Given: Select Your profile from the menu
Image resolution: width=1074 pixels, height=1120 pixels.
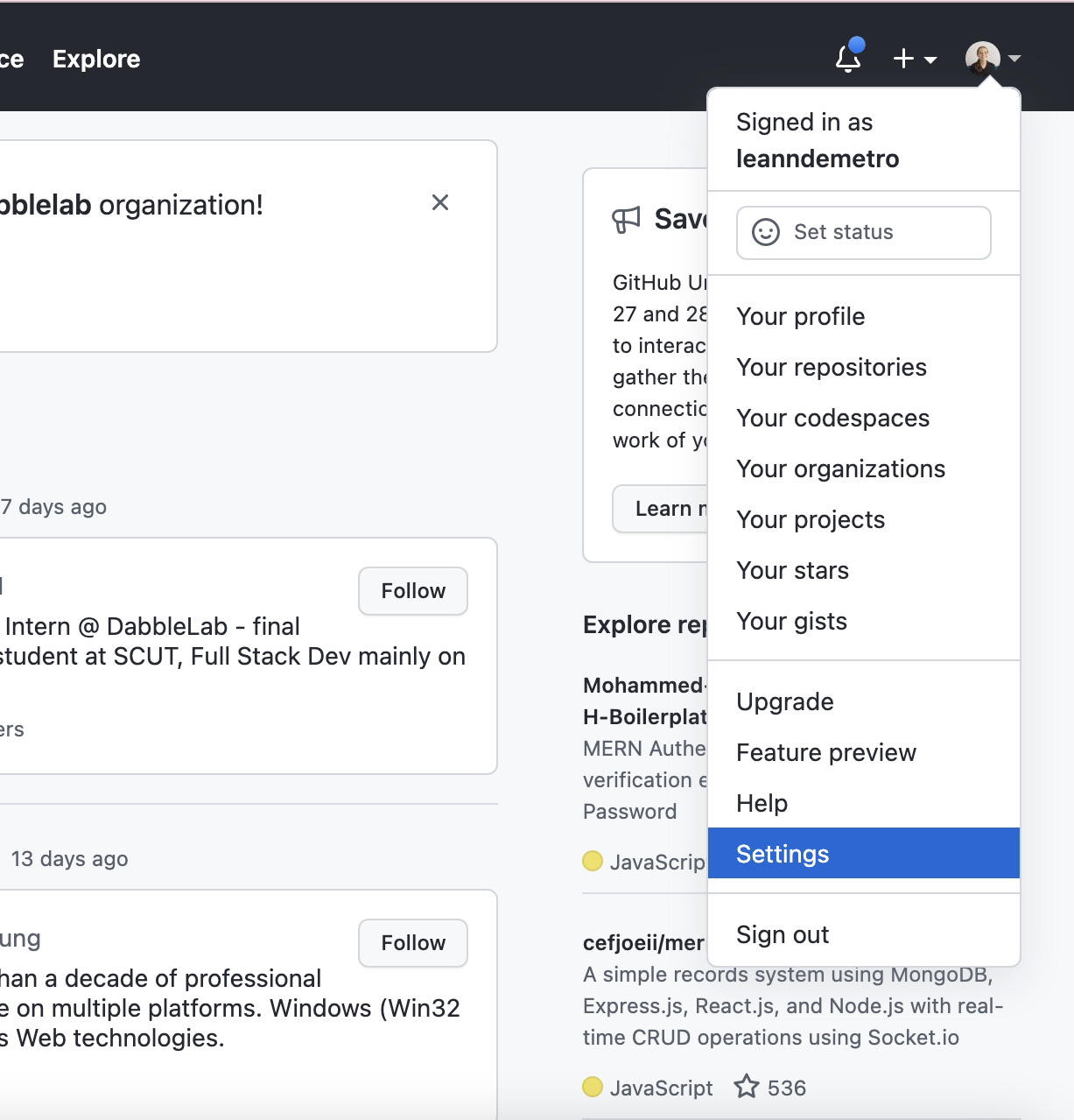Looking at the screenshot, I should point(800,316).
